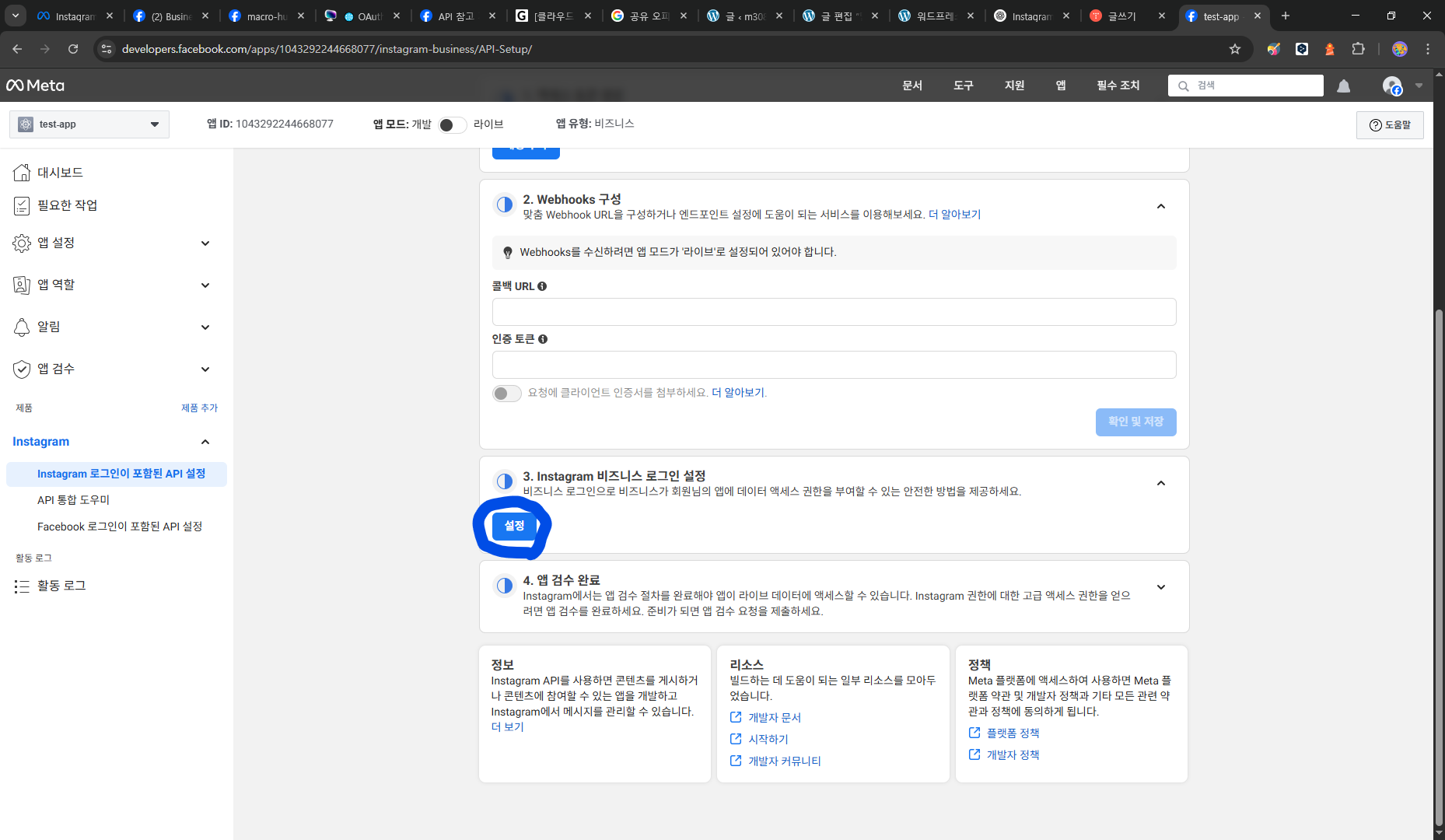
Task: Open the notifications bell
Action: [x=1344, y=86]
